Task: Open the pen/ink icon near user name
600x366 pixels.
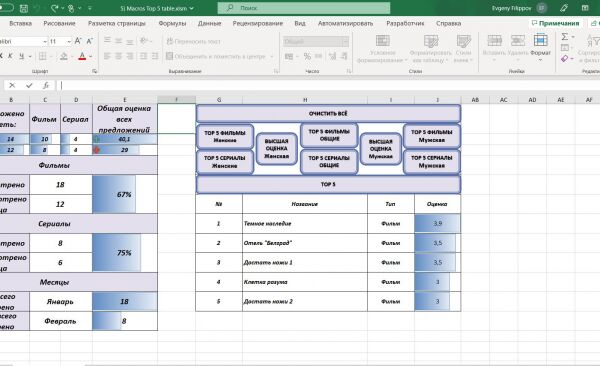Action: [564, 8]
